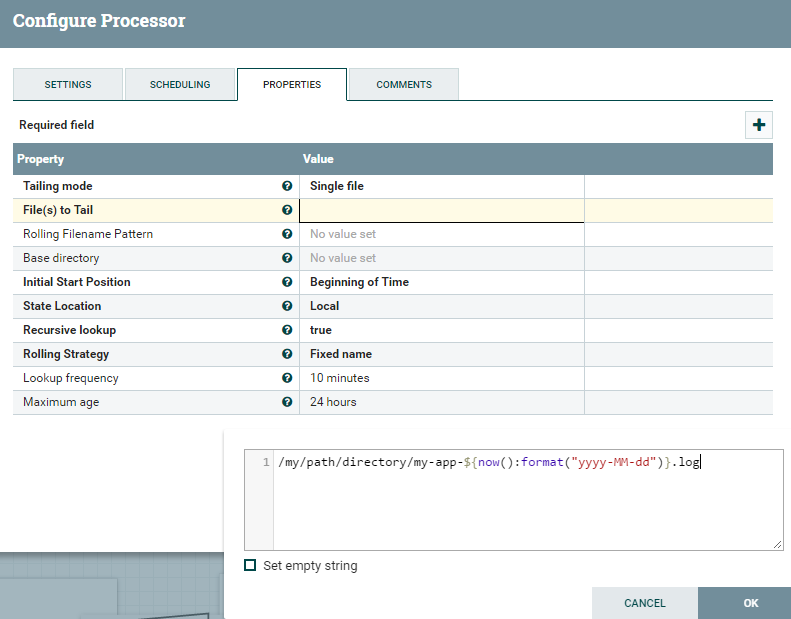The width and height of the screenshot is (791, 619).
Task: Click help icon for Rolling Filename Pattern
Action: 287,234
